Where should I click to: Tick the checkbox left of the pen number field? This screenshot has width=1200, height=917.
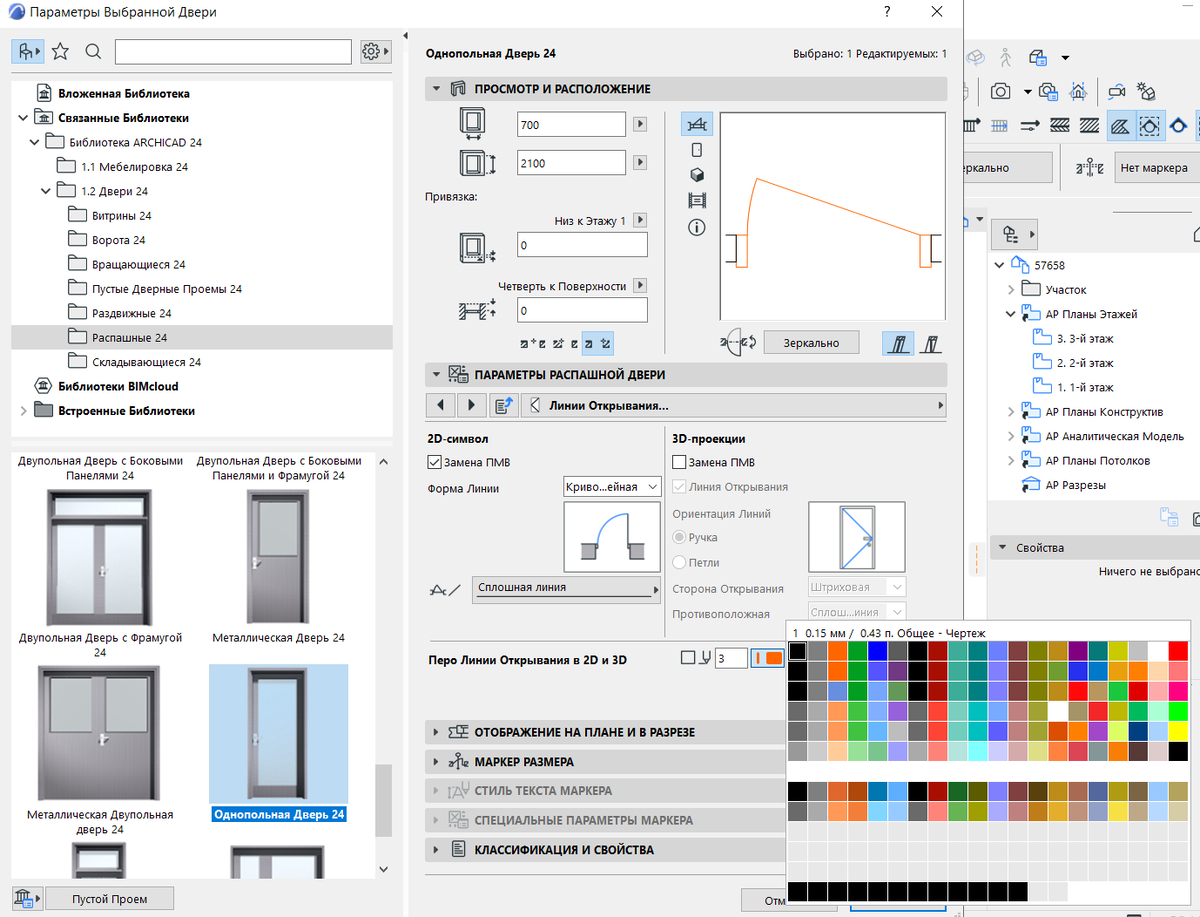[687, 658]
